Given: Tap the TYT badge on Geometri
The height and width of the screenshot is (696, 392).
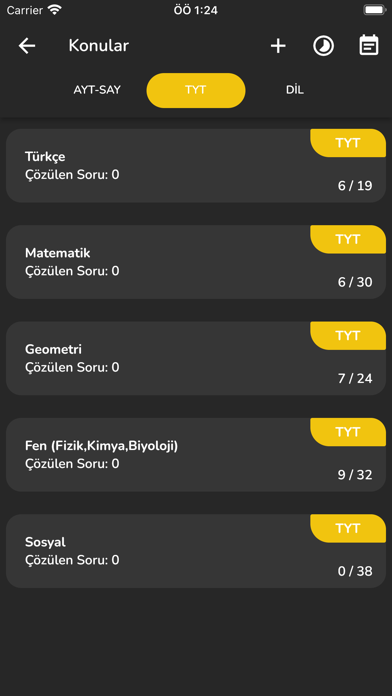Looking at the screenshot, I should pyautogui.click(x=348, y=336).
